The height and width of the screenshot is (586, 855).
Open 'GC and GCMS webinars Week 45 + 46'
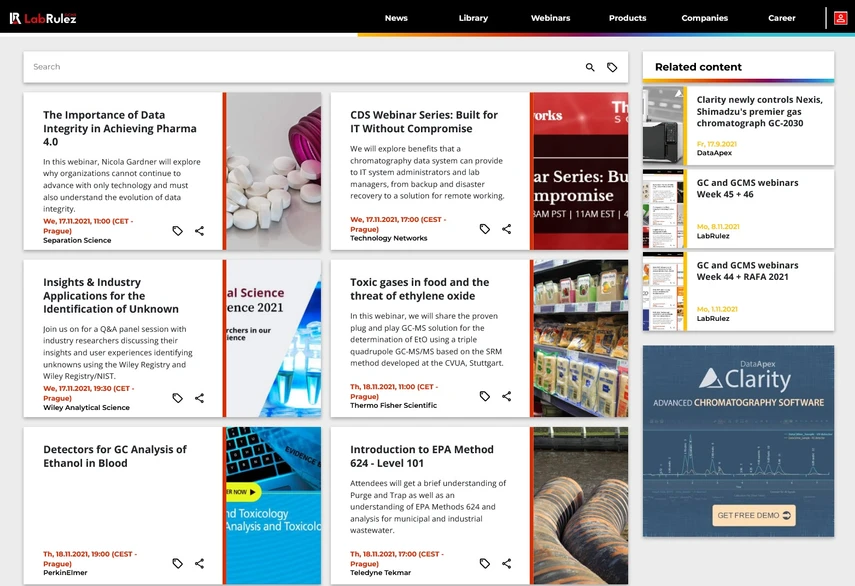coord(748,188)
